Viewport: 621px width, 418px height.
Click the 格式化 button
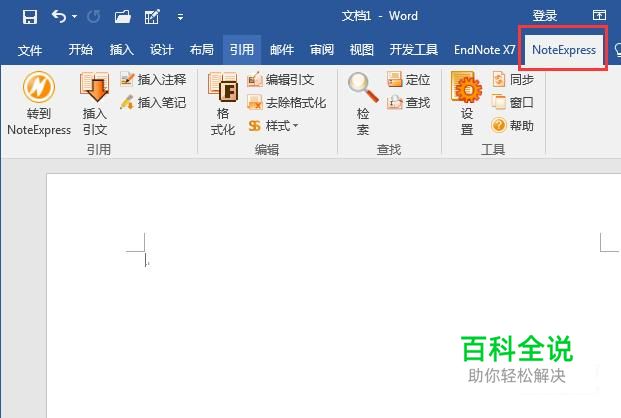[x=223, y=104]
